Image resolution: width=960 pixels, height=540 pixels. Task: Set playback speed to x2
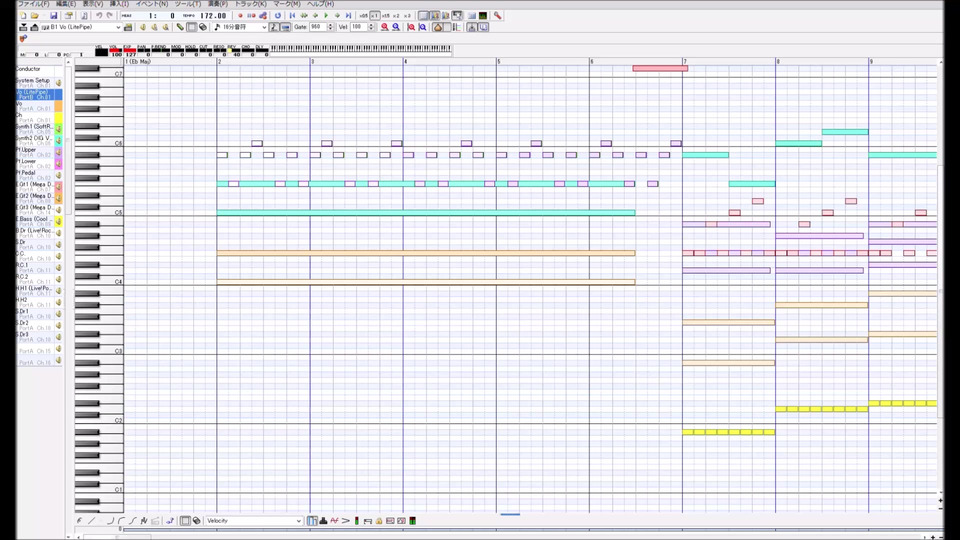click(396, 15)
